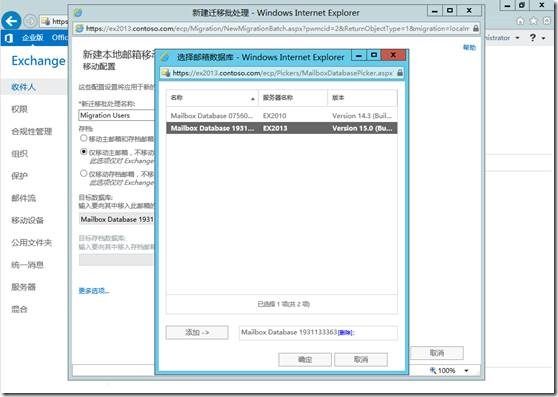Sort by name column header
This screenshot has height=397, width=558.
pyautogui.click(x=212, y=98)
